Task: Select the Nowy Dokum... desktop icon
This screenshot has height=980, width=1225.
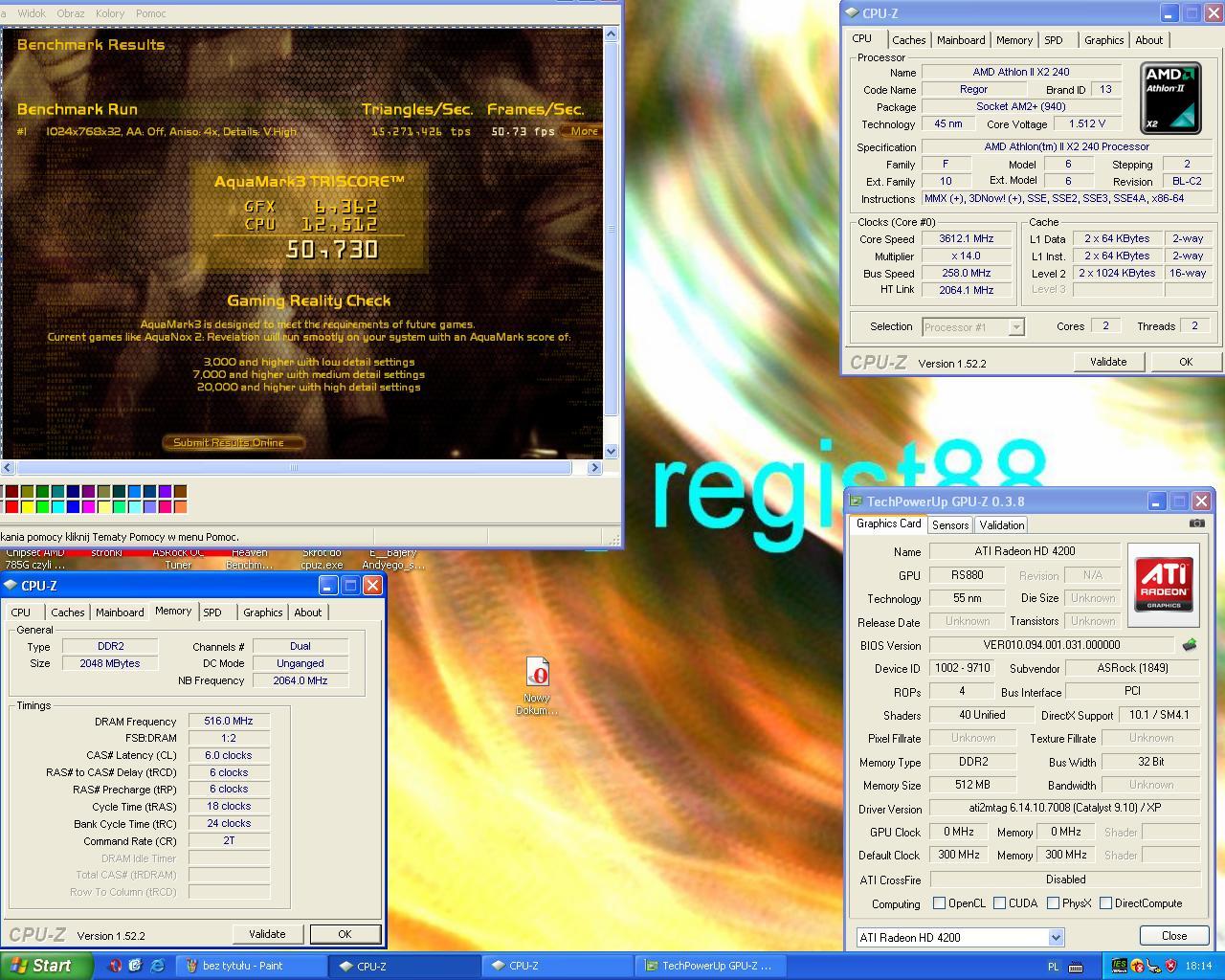Action: point(537,685)
